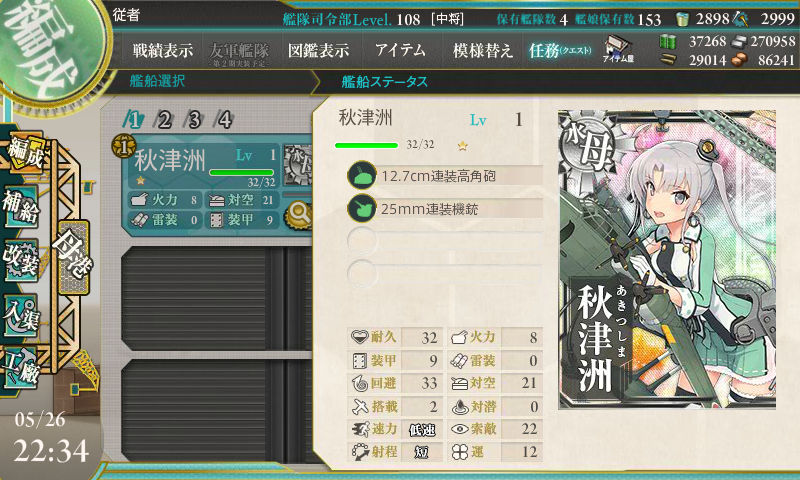This screenshot has width=800, height=480.
Task: Click 秋津洲 green HP bar in status
Action: [x=366, y=145]
